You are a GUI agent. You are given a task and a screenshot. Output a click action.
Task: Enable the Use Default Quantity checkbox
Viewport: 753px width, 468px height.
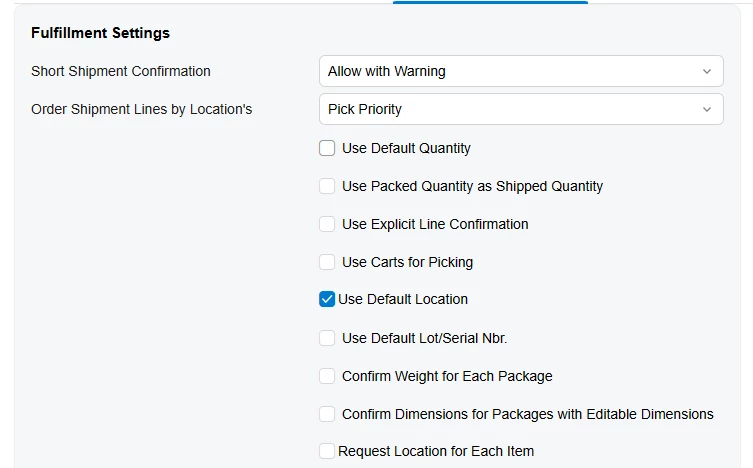pyautogui.click(x=327, y=148)
